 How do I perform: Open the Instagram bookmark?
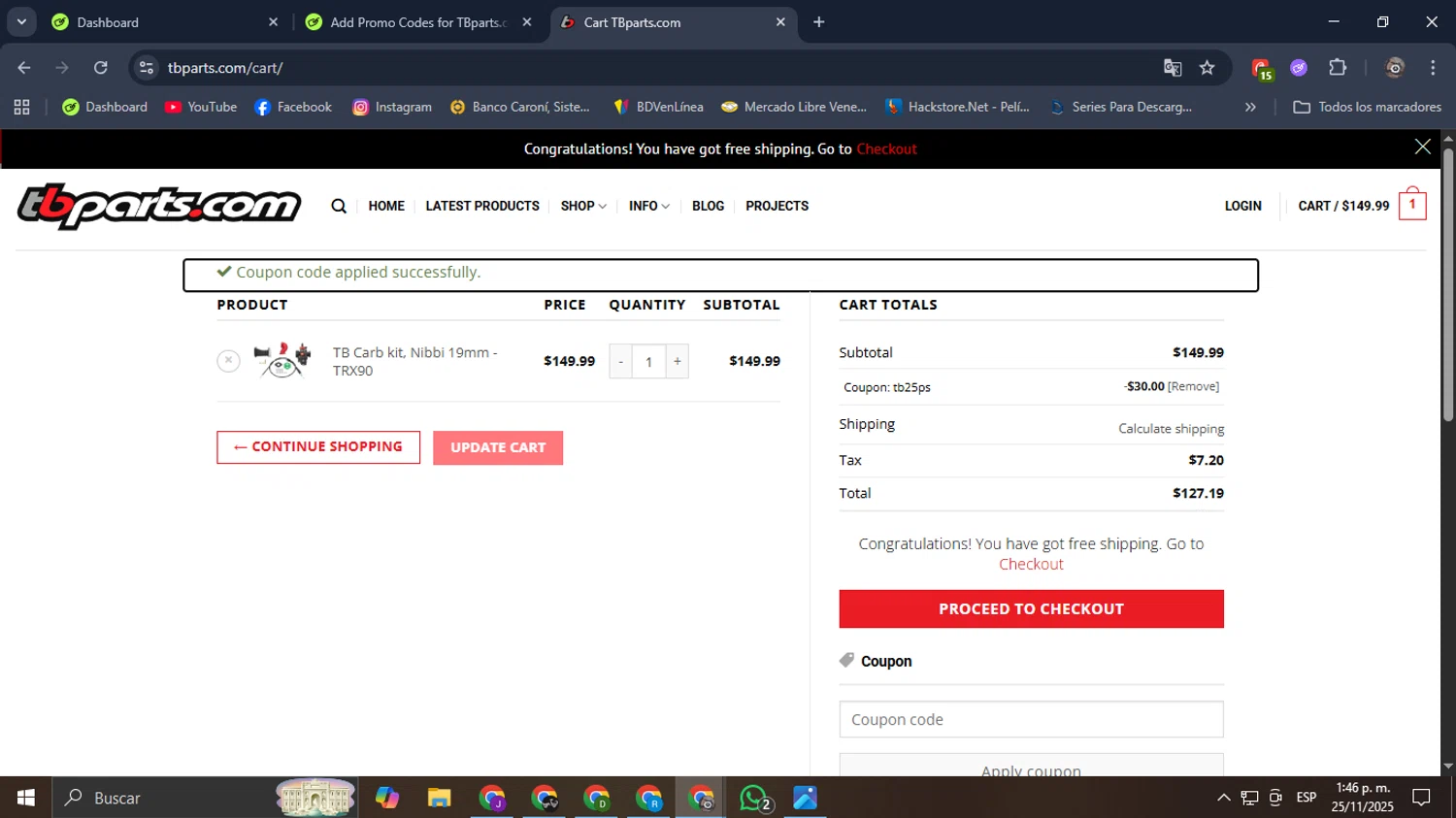click(x=392, y=107)
